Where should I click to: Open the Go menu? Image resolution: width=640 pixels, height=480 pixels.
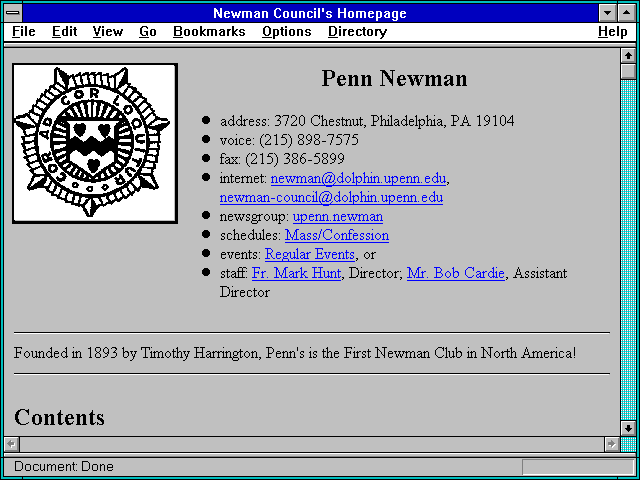tap(147, 32)
